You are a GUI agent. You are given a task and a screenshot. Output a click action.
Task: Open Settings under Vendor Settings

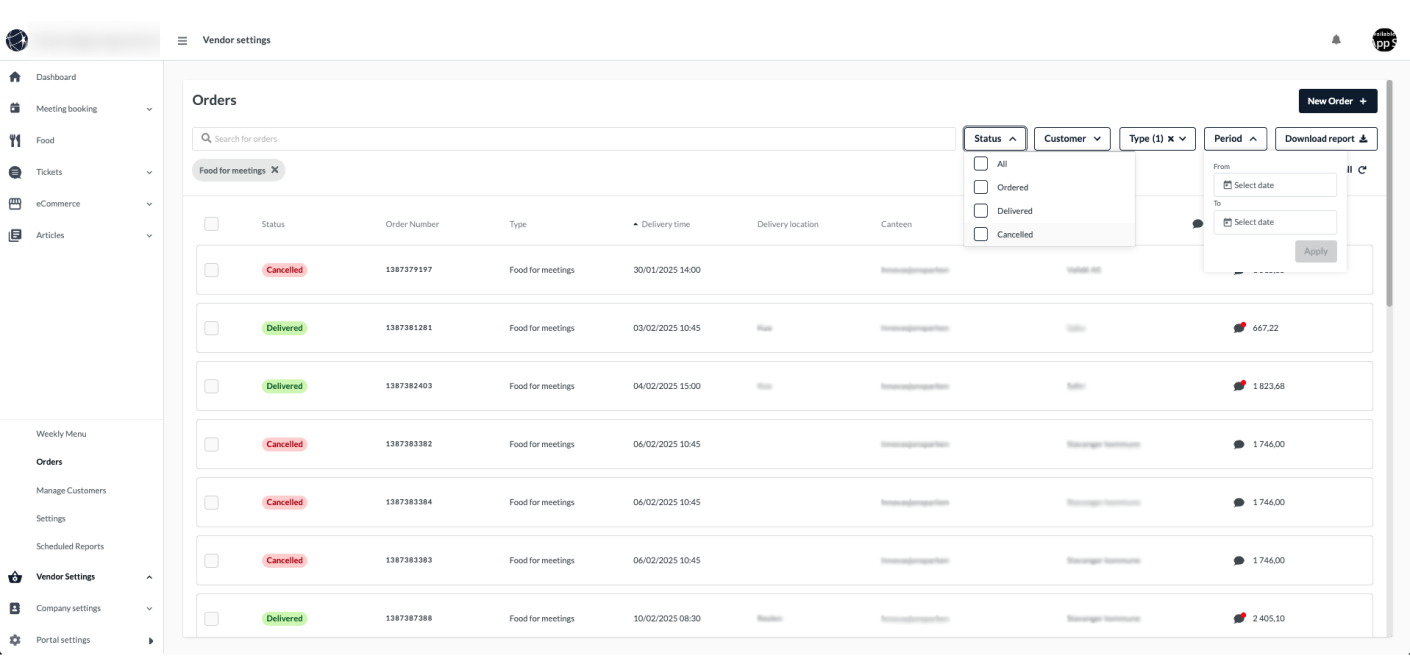tap(51, 518)
